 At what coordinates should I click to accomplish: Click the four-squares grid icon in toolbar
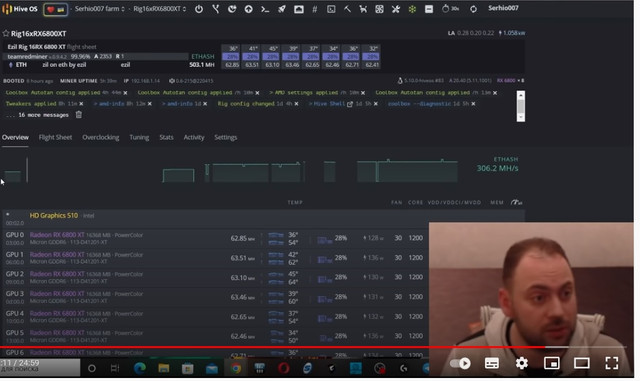pos(379,9)
